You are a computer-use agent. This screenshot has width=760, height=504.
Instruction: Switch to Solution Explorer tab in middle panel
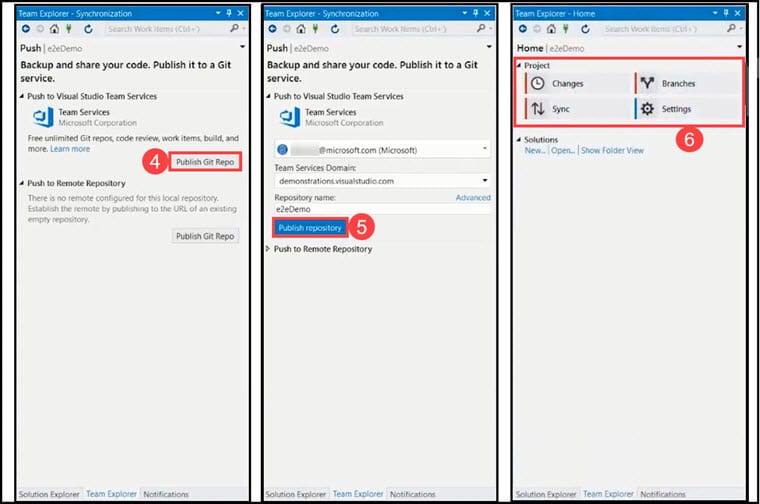coord(296,494)
